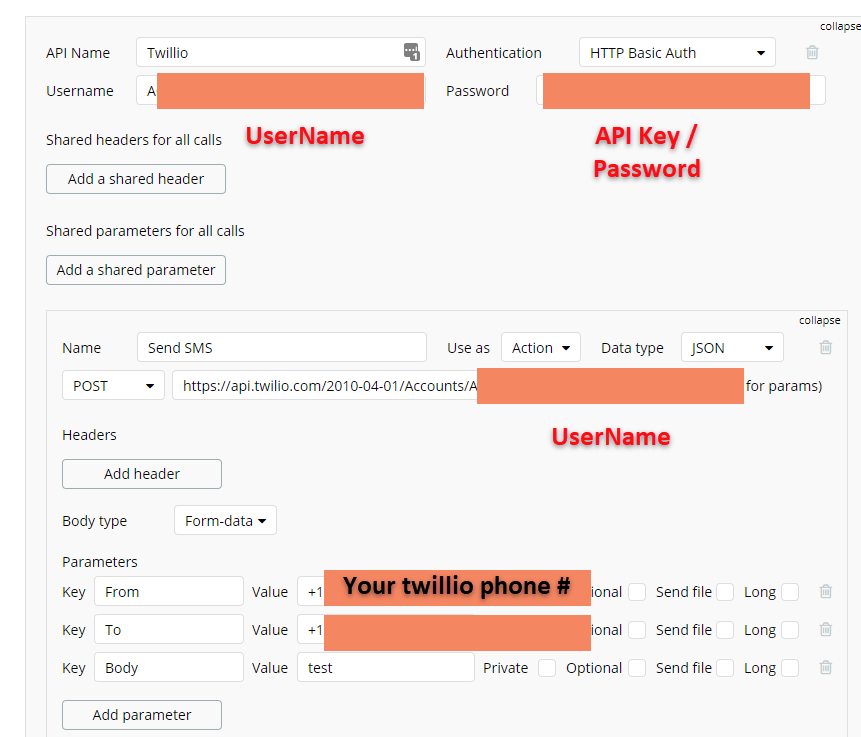
Task: Toggle Send file checkbox for To parameter
Action: click(725, 630)
